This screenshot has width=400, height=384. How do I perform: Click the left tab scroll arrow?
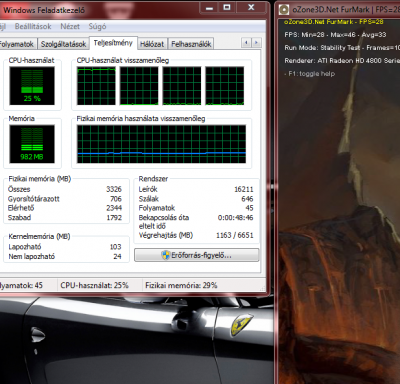[246, 43]
